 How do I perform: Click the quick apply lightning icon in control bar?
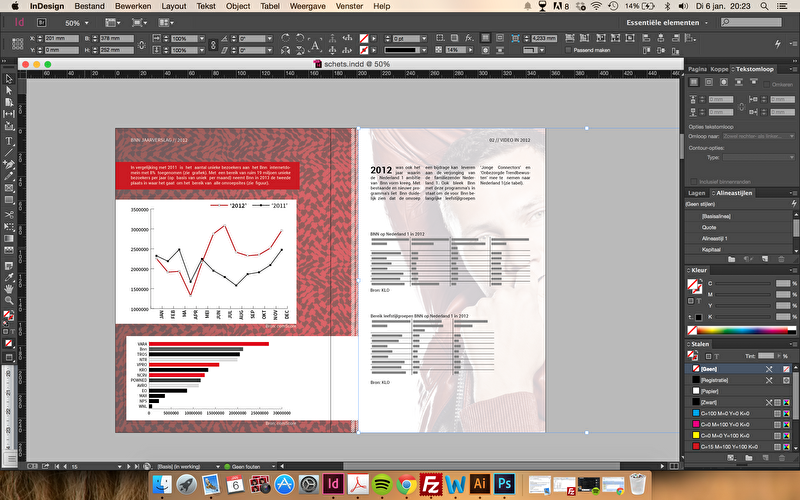point(778,44)
